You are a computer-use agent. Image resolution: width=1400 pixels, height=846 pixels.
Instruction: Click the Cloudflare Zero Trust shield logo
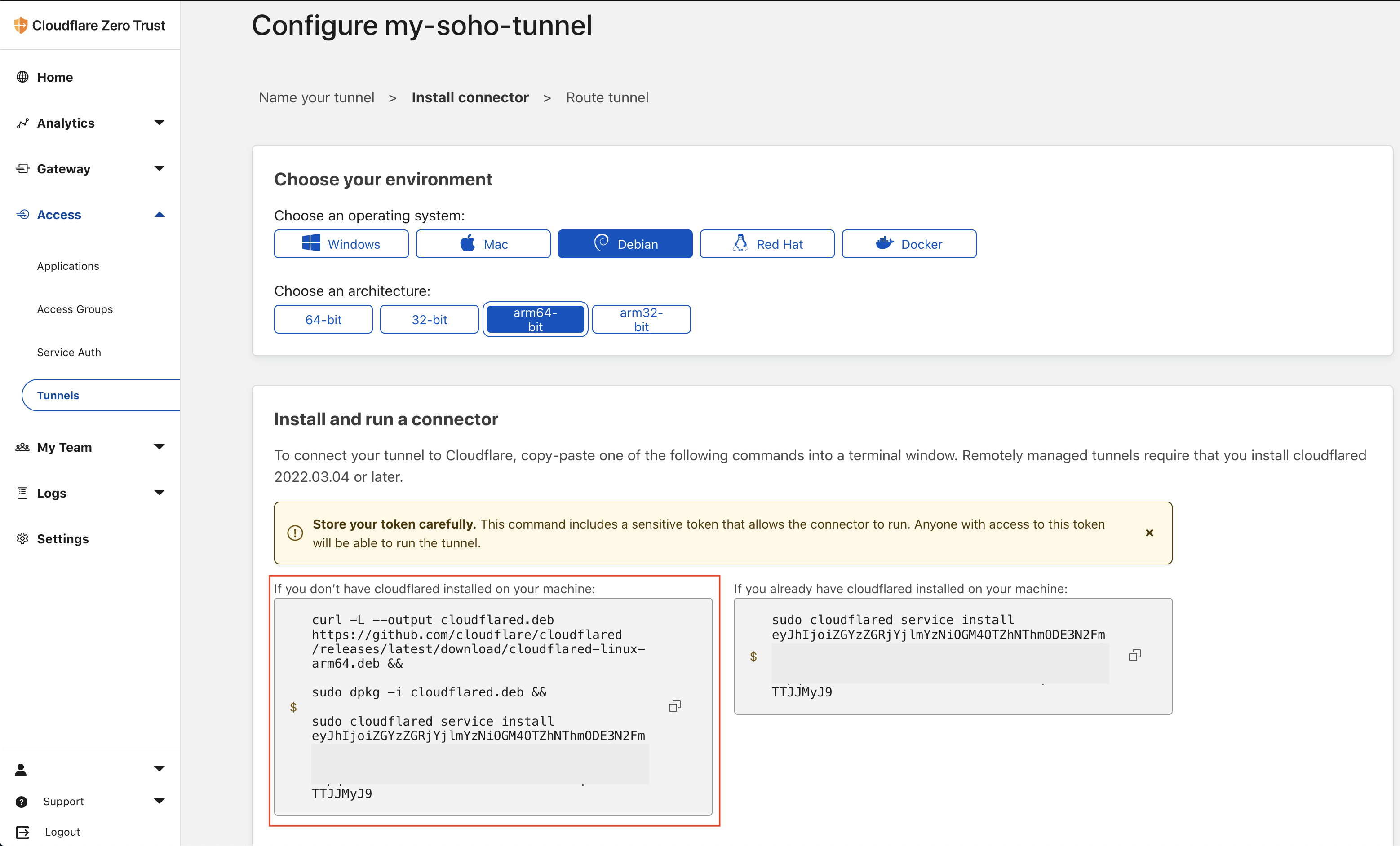click(x=21, y=25)
